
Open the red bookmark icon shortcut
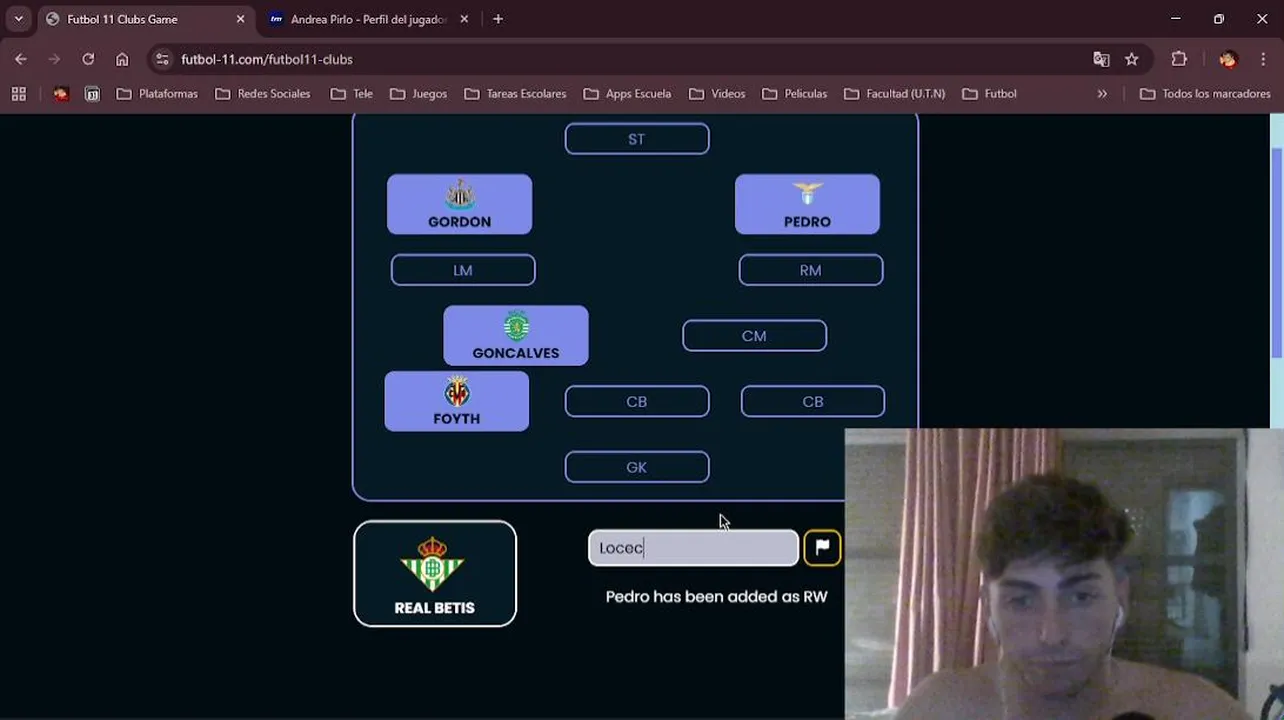pyautogui.click(x=61, y=94)
